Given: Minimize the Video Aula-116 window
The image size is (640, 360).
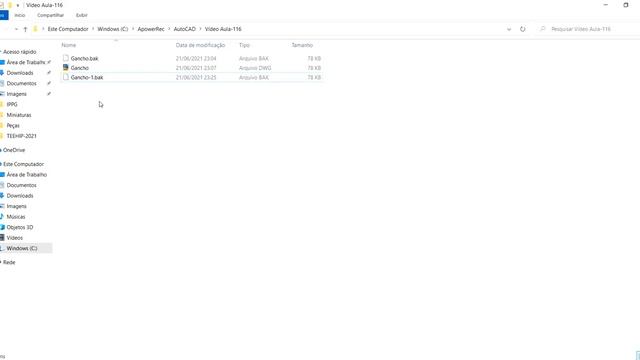Looking at the screenshot, I should point(606,5).
